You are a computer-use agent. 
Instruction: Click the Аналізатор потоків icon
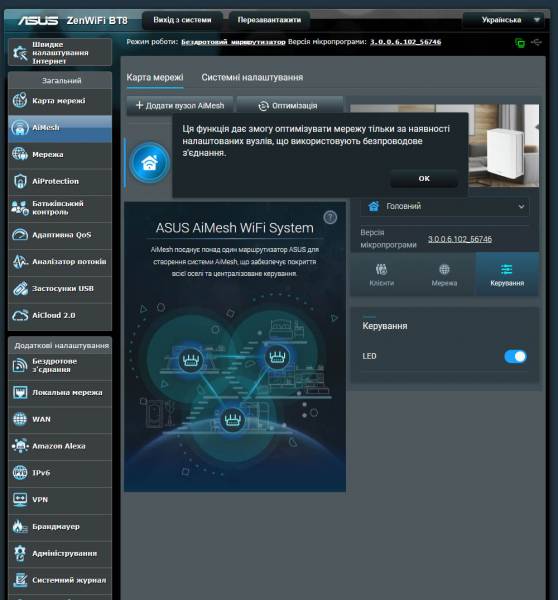20,262
